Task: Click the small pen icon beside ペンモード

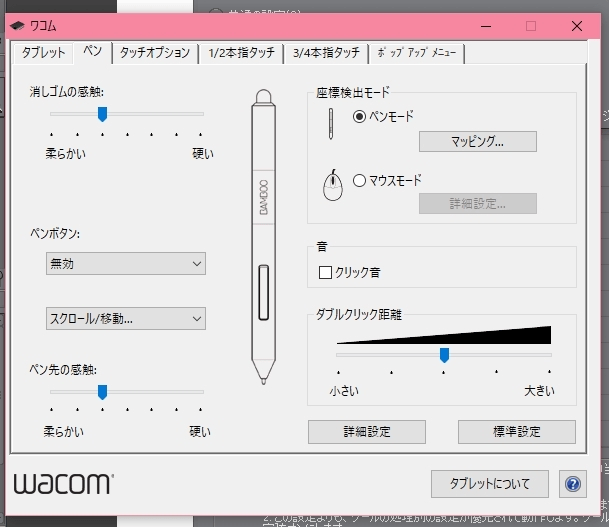Action: (331, 124)
